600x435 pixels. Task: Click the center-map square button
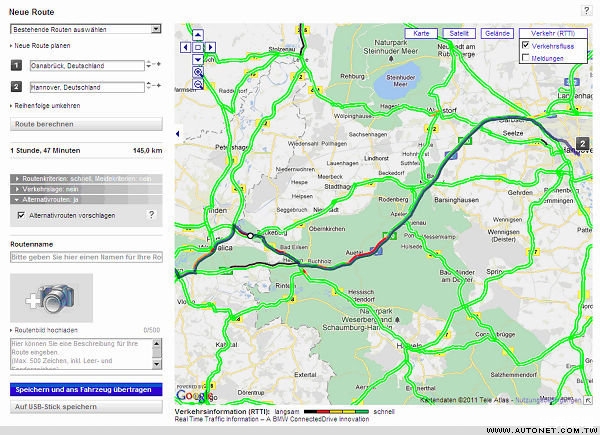click(x=198, y=47)
